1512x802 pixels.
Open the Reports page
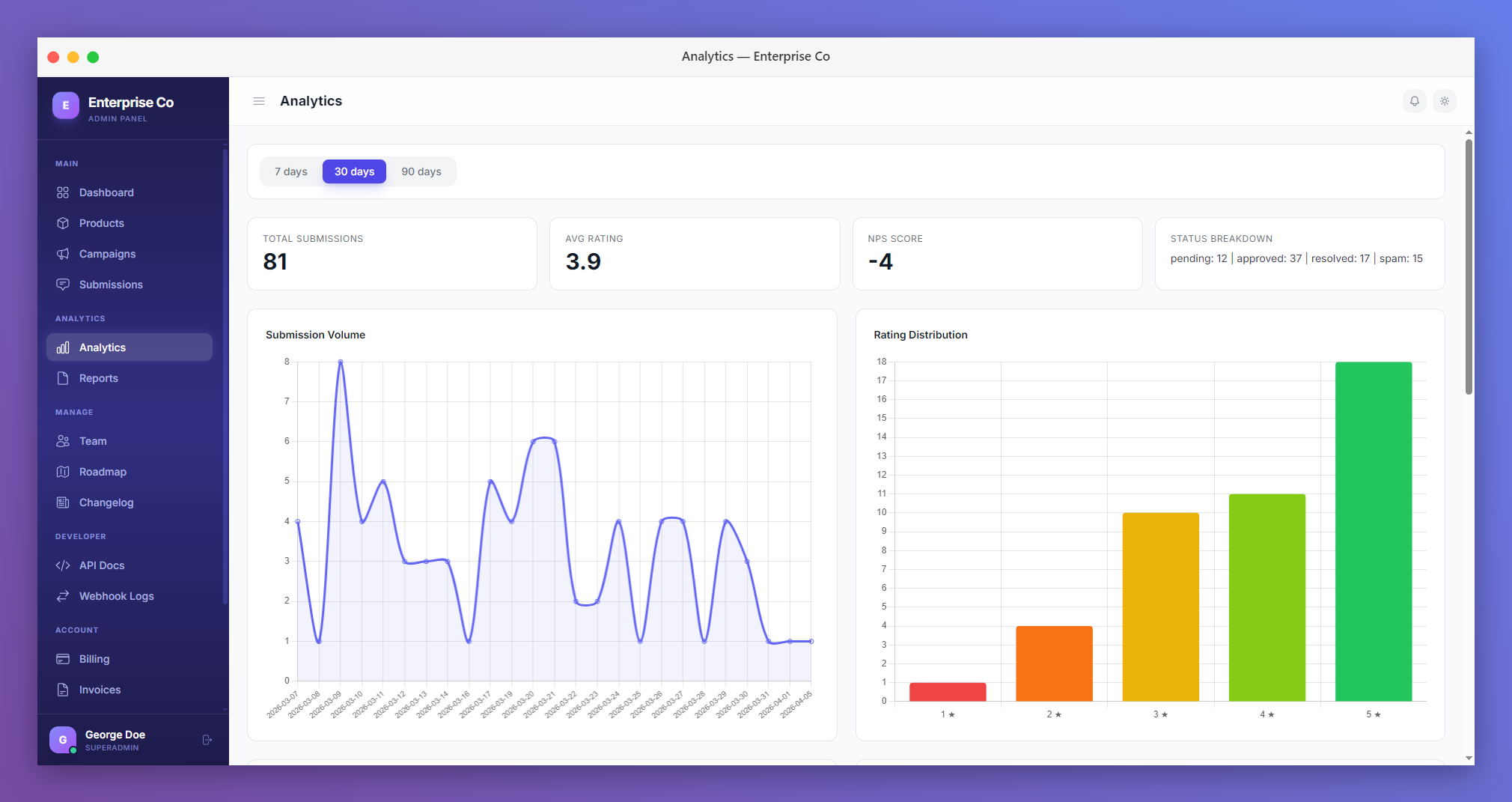click(x=97, y=378)
